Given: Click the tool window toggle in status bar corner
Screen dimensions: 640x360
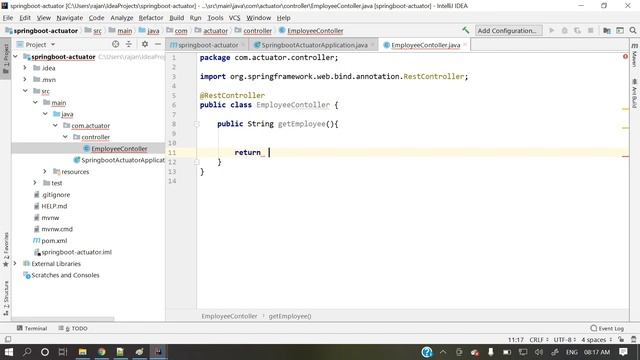Looking at the screenshot, I should click(x=8, y=339).
